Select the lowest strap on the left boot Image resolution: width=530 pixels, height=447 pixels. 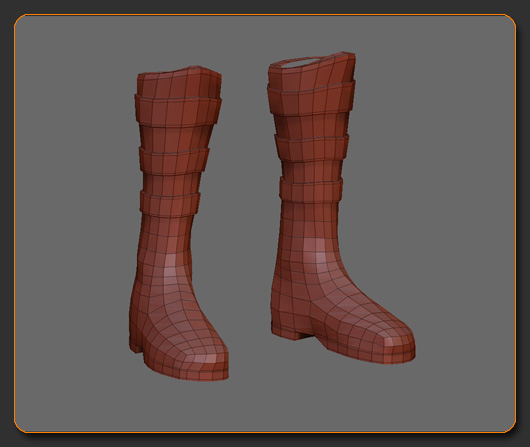pyautogui.click(x=170, y=204)
